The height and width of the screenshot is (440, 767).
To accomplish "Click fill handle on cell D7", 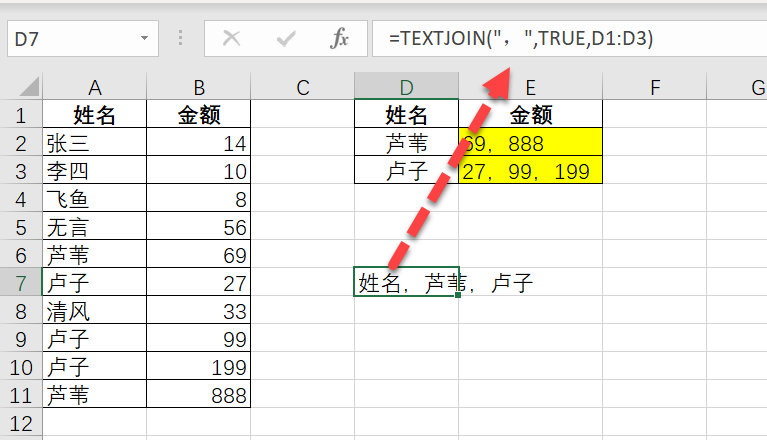I will pyautogui.click(x=458, y=295).
